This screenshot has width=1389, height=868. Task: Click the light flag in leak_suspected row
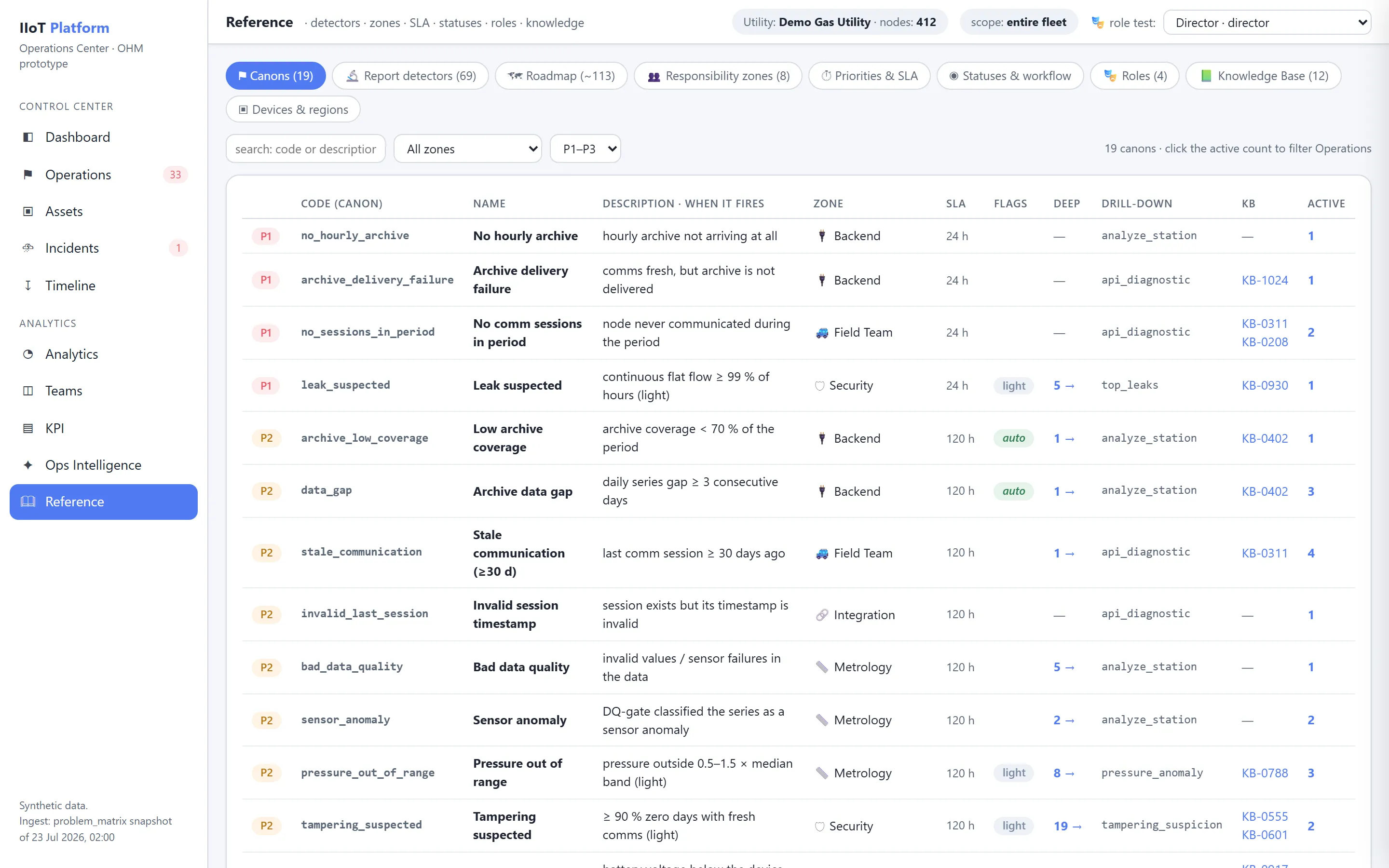click(x=1013, y=386)
